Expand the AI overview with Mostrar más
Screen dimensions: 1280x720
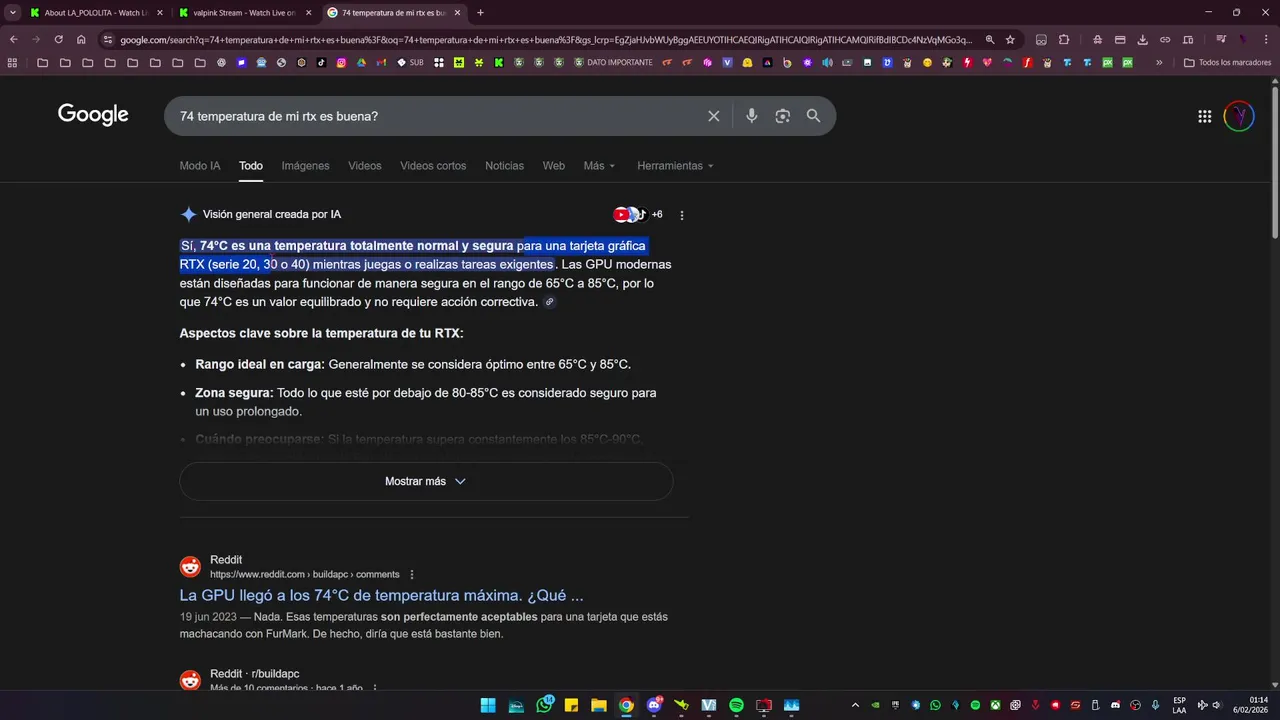point(426,481)
